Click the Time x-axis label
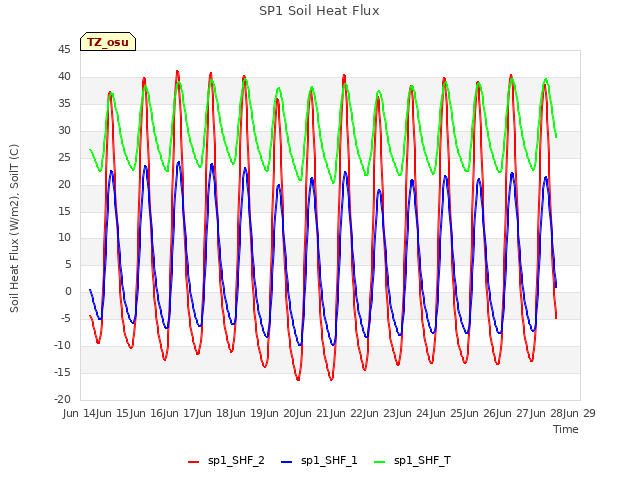Image resolution: width=640 pixels, height=480 pixels. point(566,429)
